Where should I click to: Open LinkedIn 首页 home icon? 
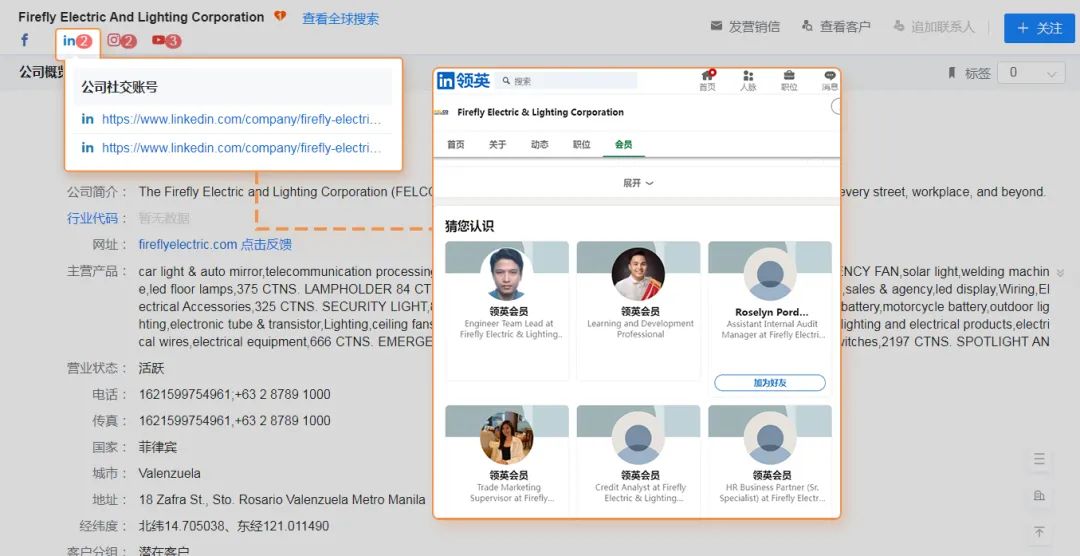point(707,80)
